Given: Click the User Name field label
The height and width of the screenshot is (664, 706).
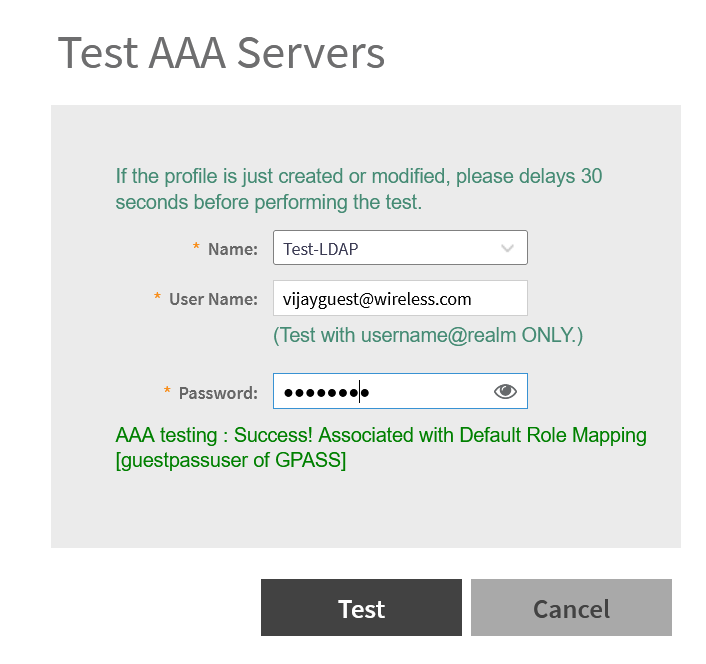Looking at the screenshot, I should point(213,299).
